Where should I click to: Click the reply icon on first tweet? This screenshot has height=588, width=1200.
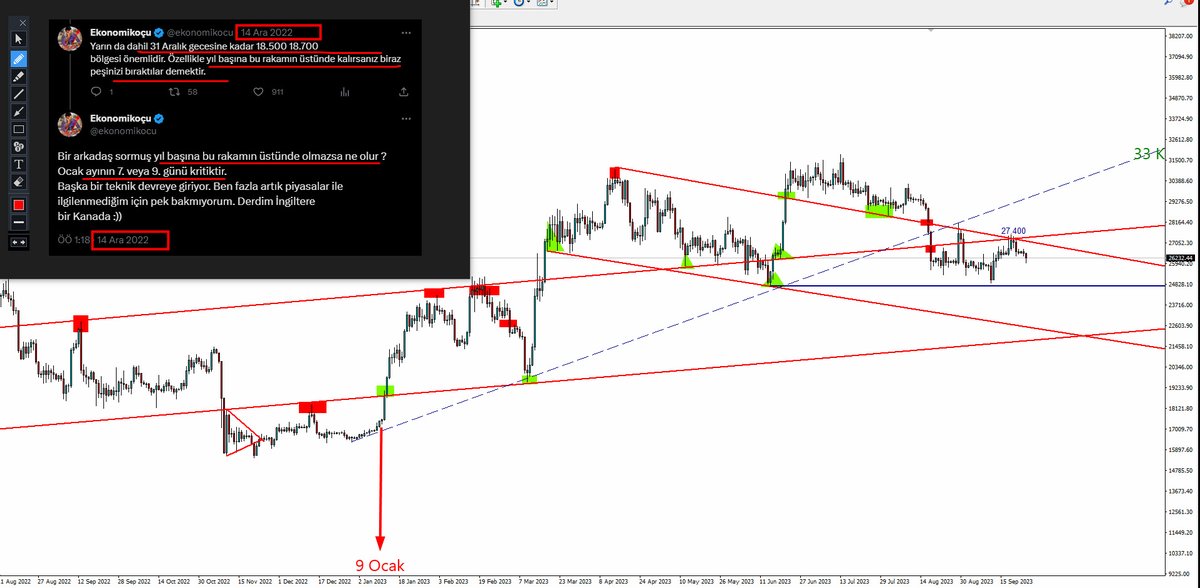pos(95,92)
